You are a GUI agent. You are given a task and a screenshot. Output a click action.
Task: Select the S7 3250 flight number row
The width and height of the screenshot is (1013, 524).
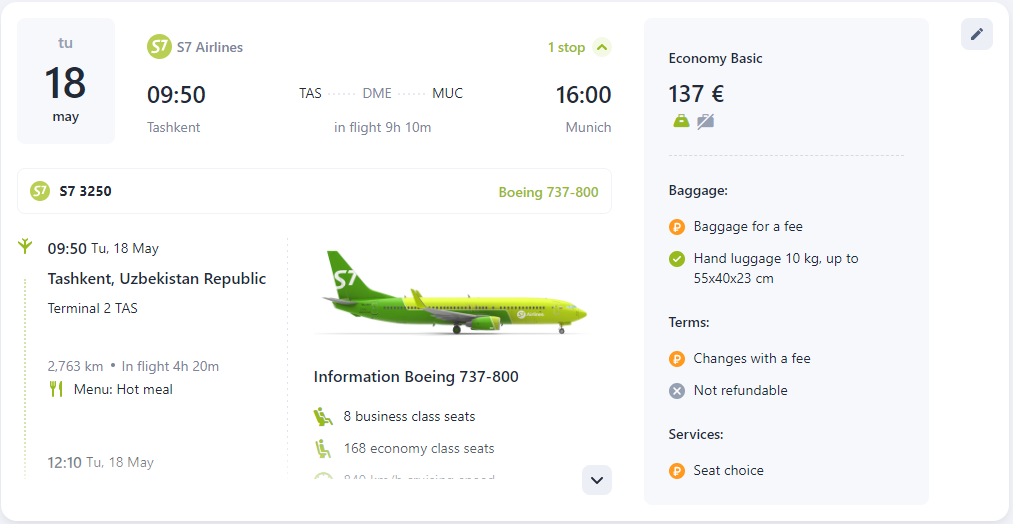point(315,191)
